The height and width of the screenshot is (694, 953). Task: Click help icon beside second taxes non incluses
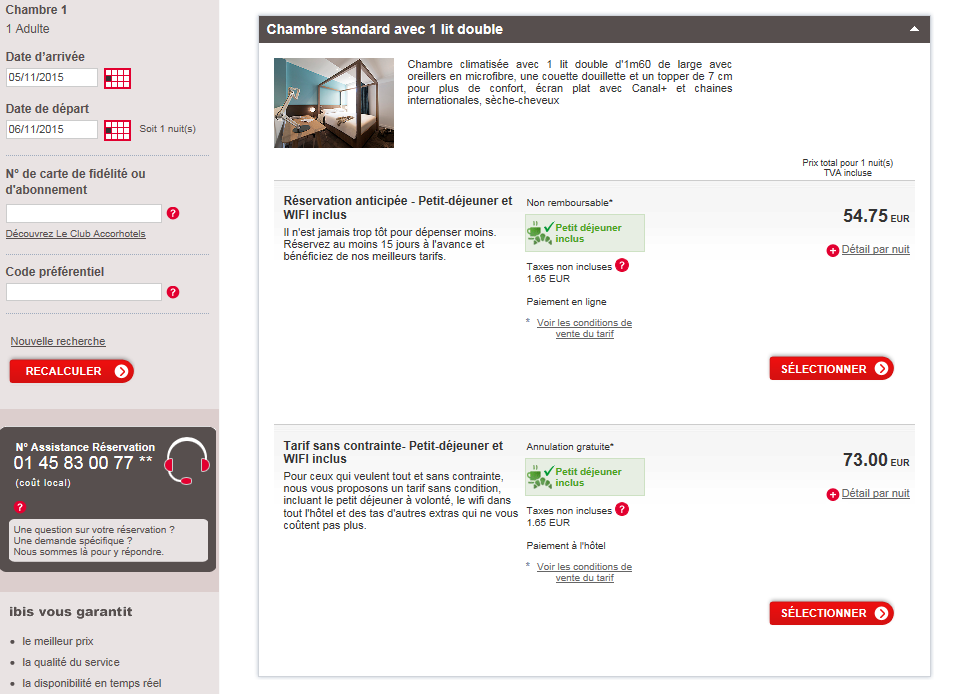tap(622, 509)
